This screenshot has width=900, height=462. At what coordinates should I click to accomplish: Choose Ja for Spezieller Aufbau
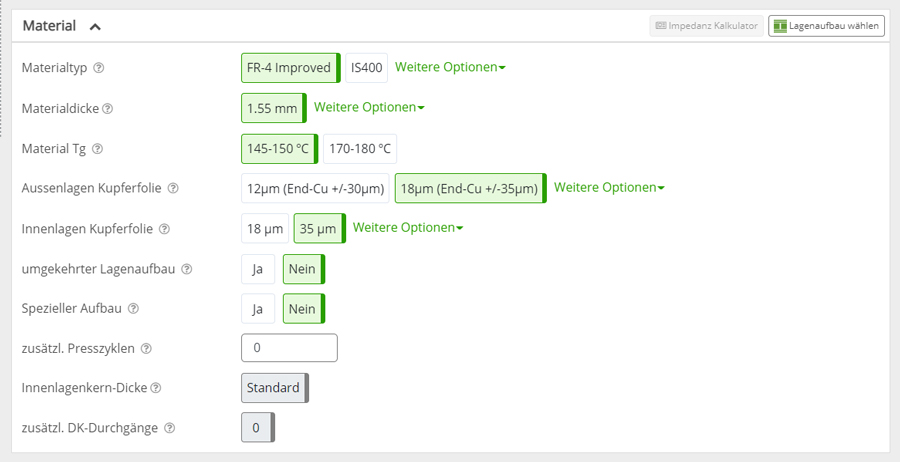pos(257,309)
